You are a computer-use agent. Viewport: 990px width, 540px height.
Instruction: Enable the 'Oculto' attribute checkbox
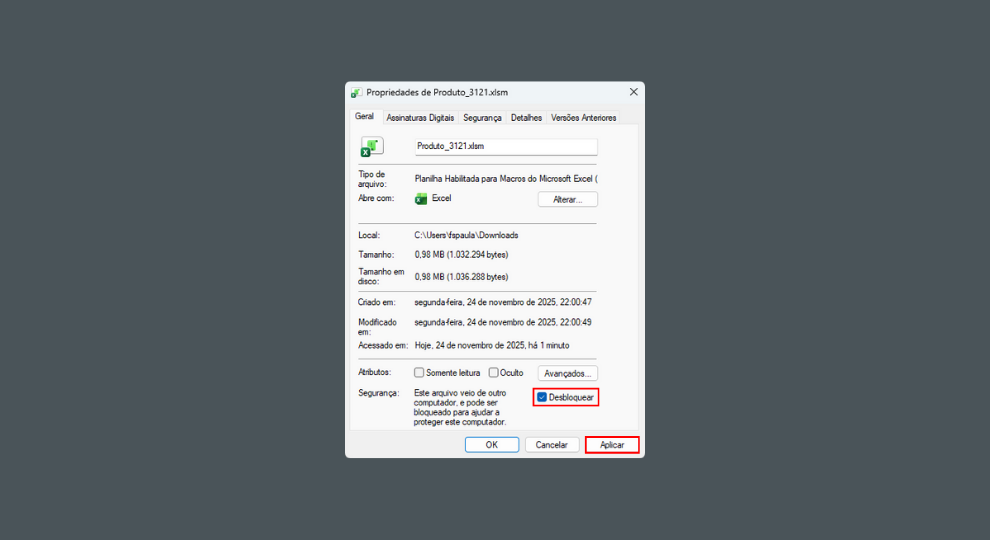(x=494, y=373)
